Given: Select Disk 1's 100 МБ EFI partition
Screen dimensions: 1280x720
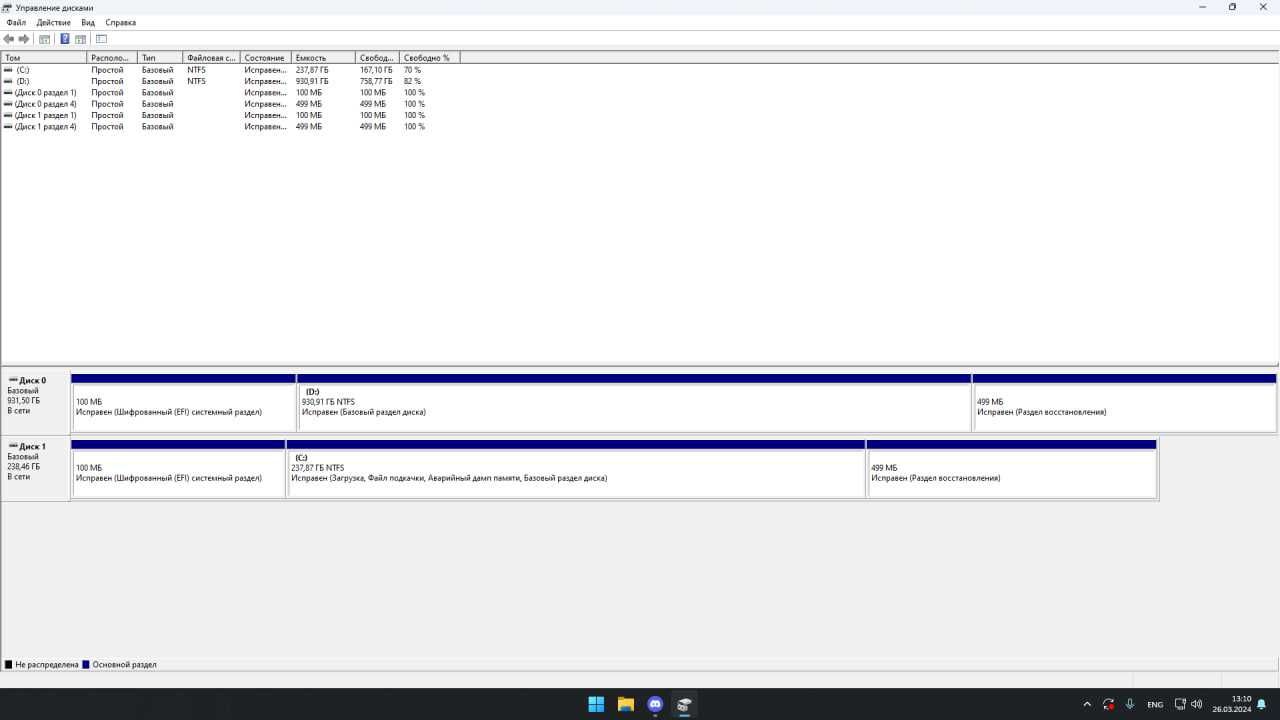Looking at the screenshot, I should [x=179, y=469].
